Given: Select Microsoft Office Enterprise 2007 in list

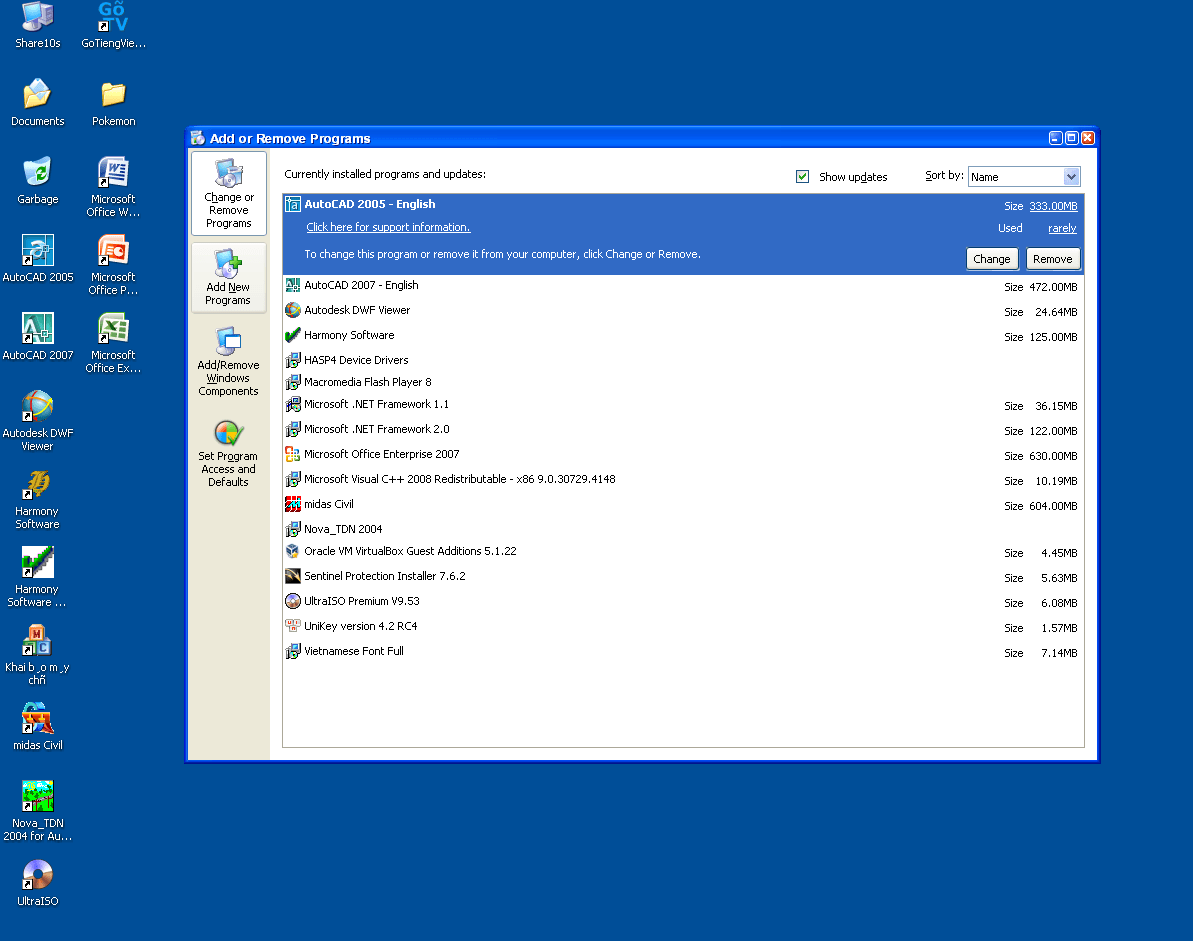Looking at the screenshot, I should 381,455.
